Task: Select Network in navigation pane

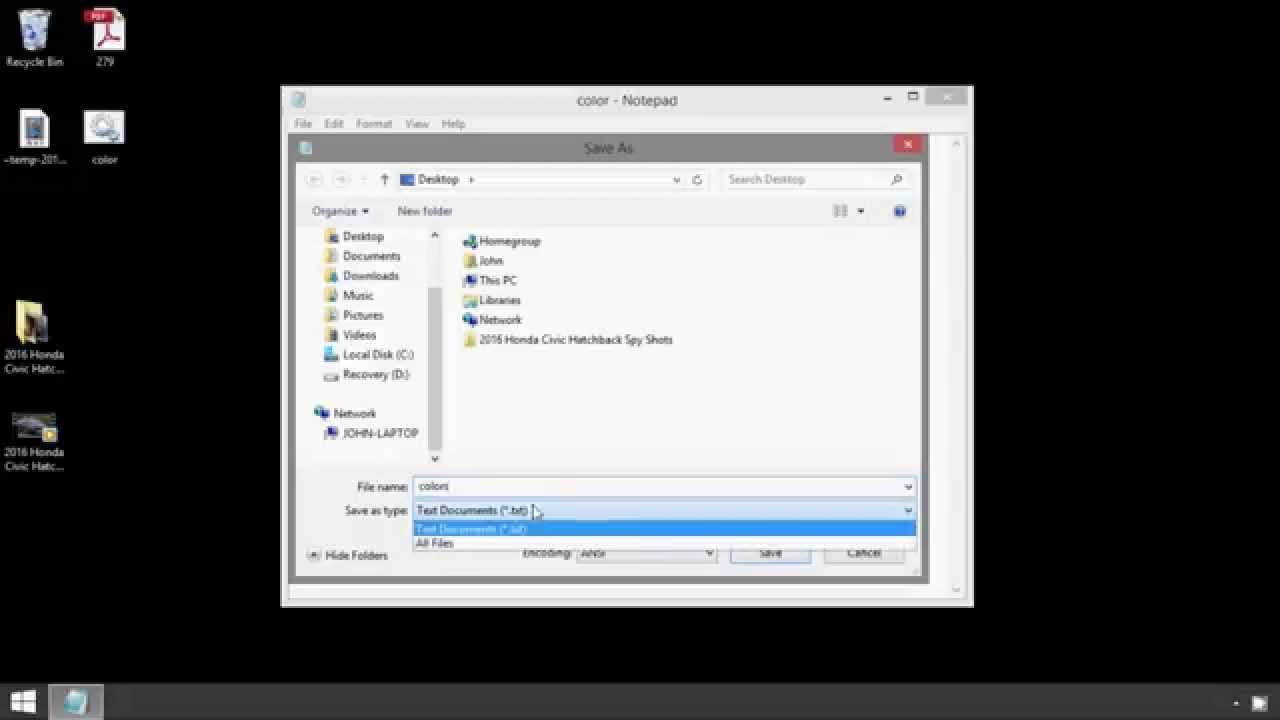Action: (345, 413)
